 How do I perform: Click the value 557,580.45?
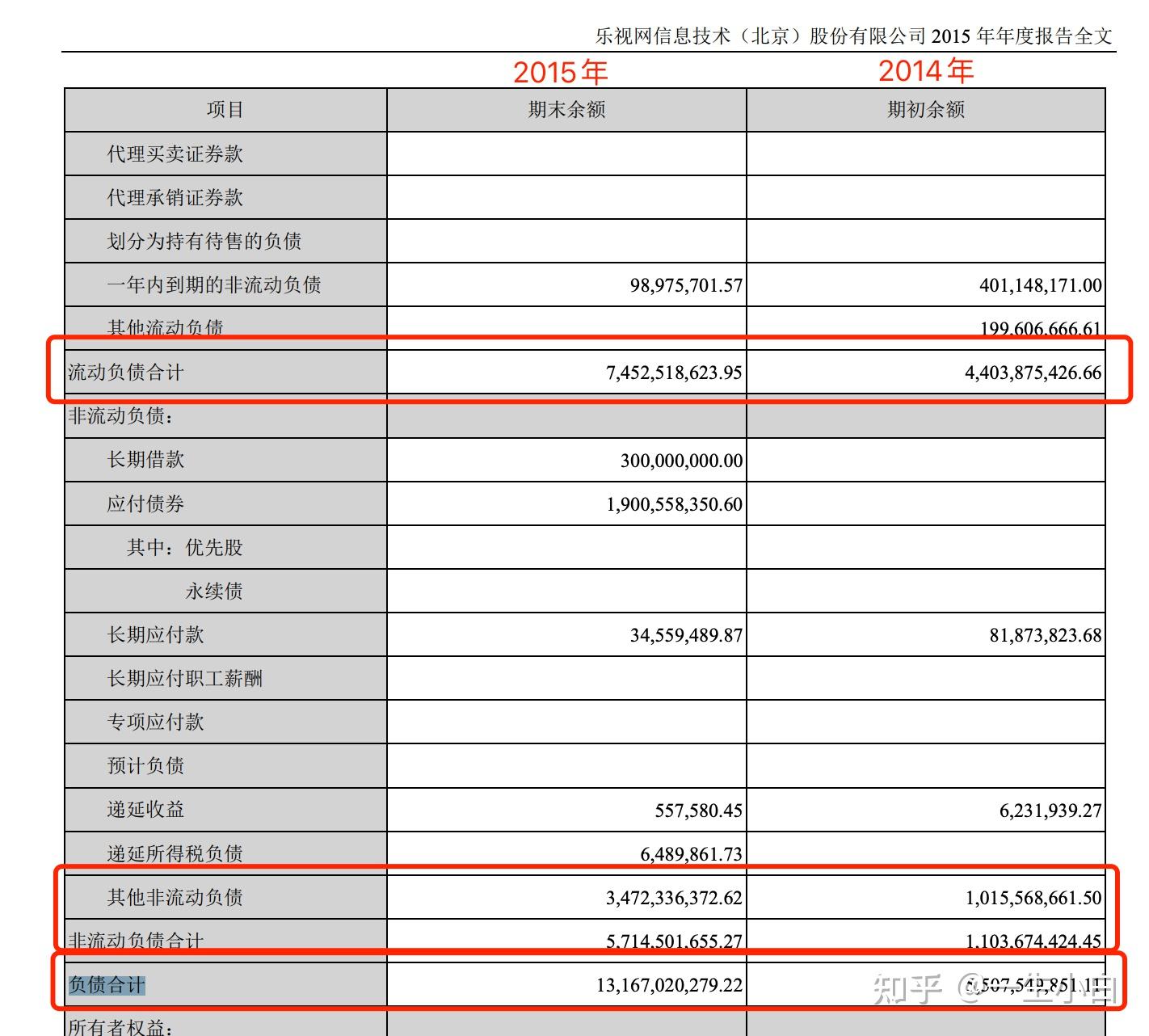tap(699, 811)
